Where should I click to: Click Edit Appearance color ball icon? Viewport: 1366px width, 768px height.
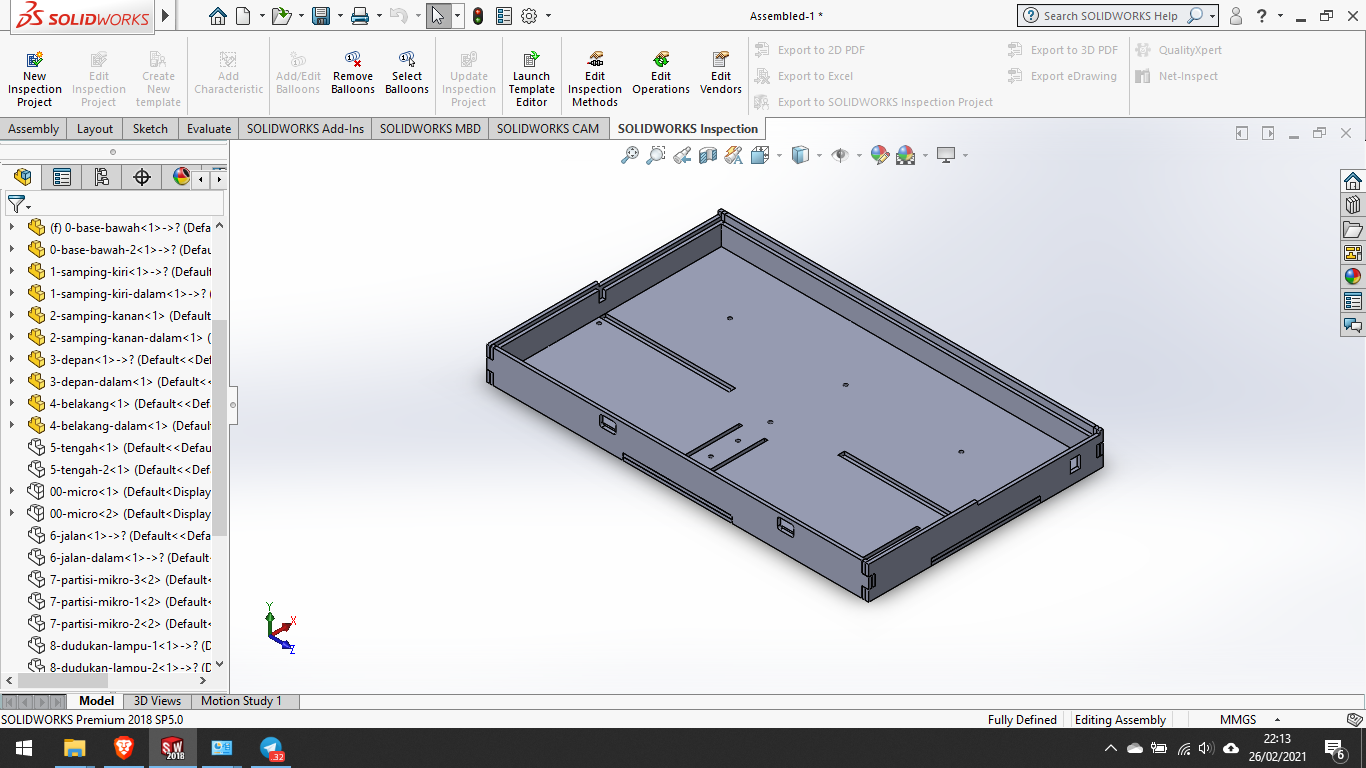pyautogui.click(x=879, y=155)
